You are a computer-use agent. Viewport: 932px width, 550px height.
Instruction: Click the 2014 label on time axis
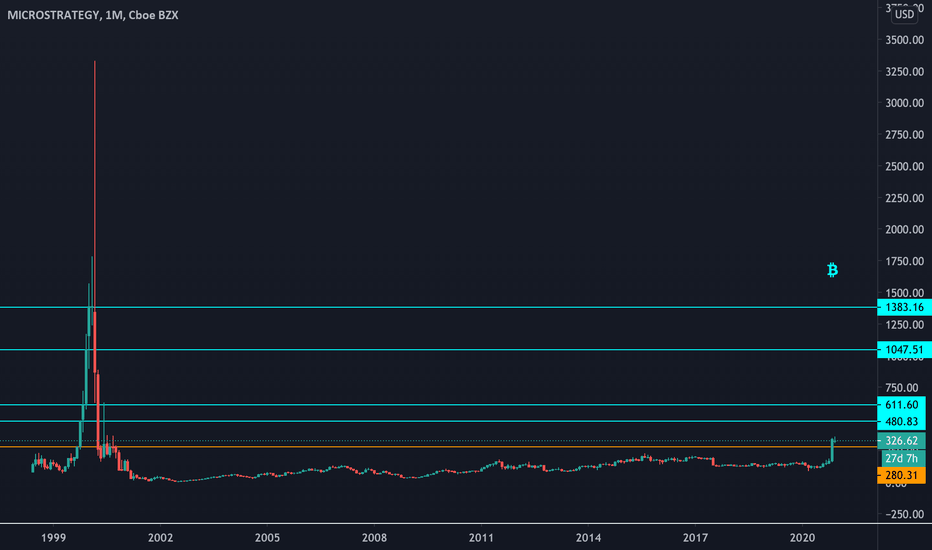(588, 538)
